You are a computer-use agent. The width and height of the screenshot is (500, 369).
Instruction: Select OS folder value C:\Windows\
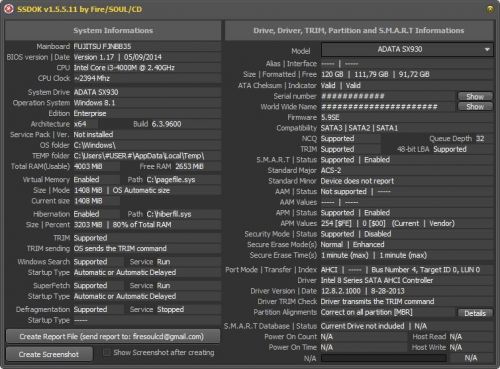coord(95,145)
